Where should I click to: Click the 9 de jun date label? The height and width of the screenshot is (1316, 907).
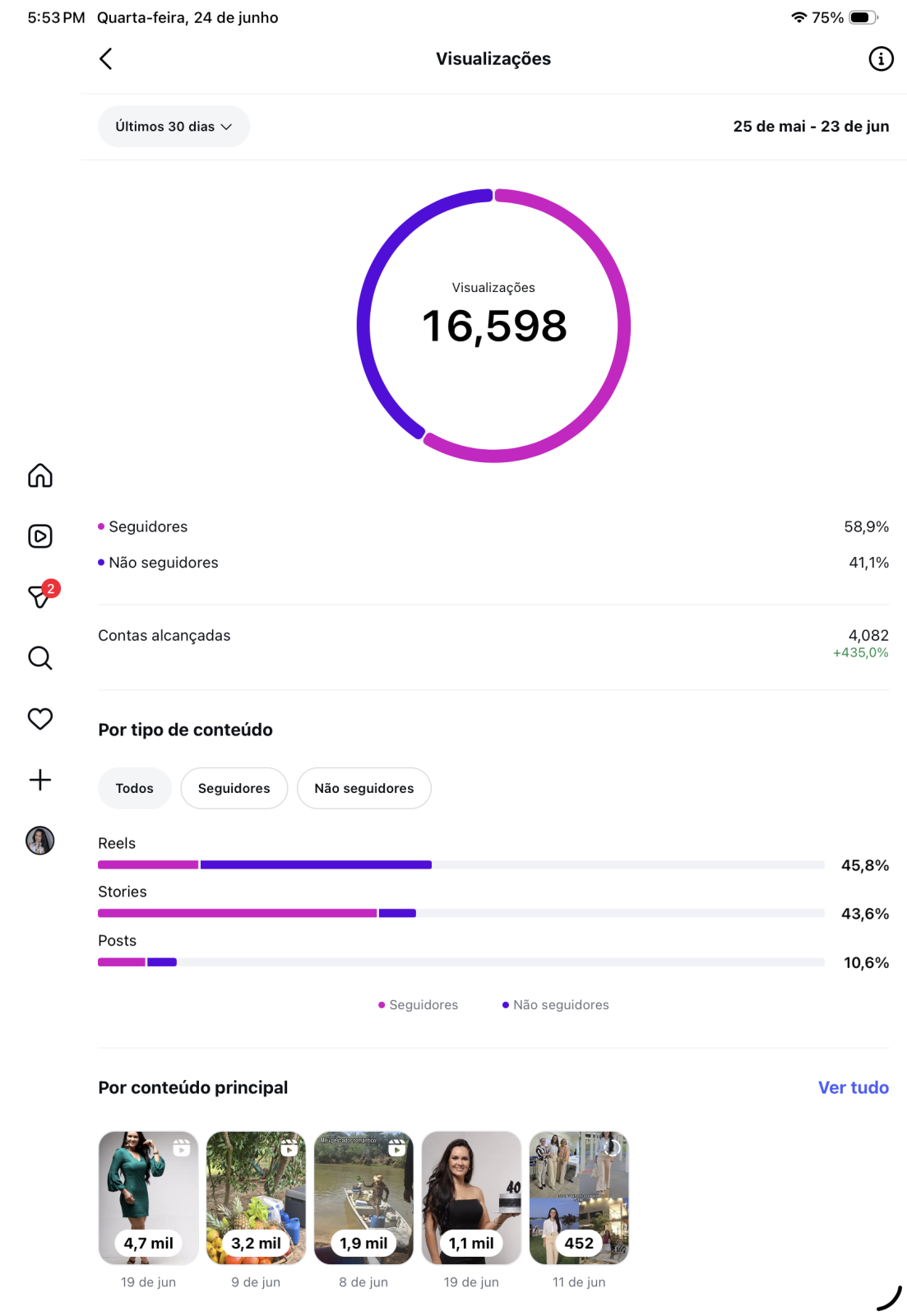click(x=256, y=1281)
